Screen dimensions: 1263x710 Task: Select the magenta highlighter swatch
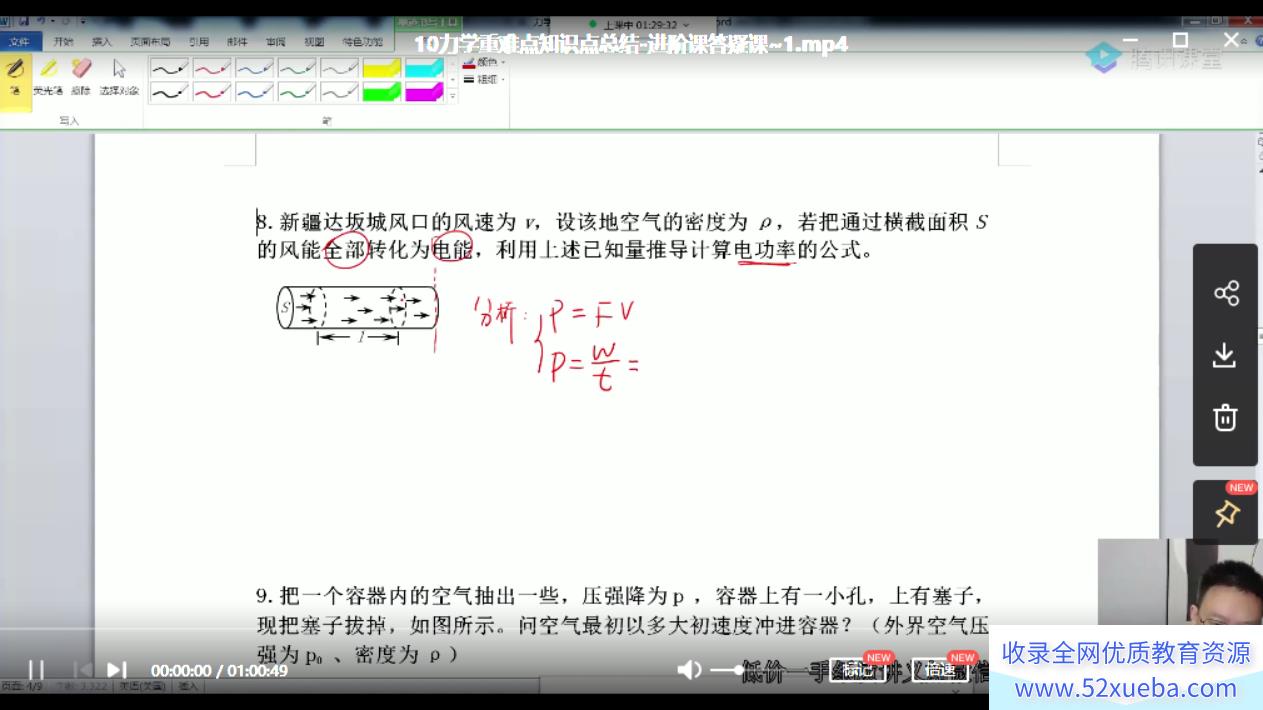[x=424, y=91]
